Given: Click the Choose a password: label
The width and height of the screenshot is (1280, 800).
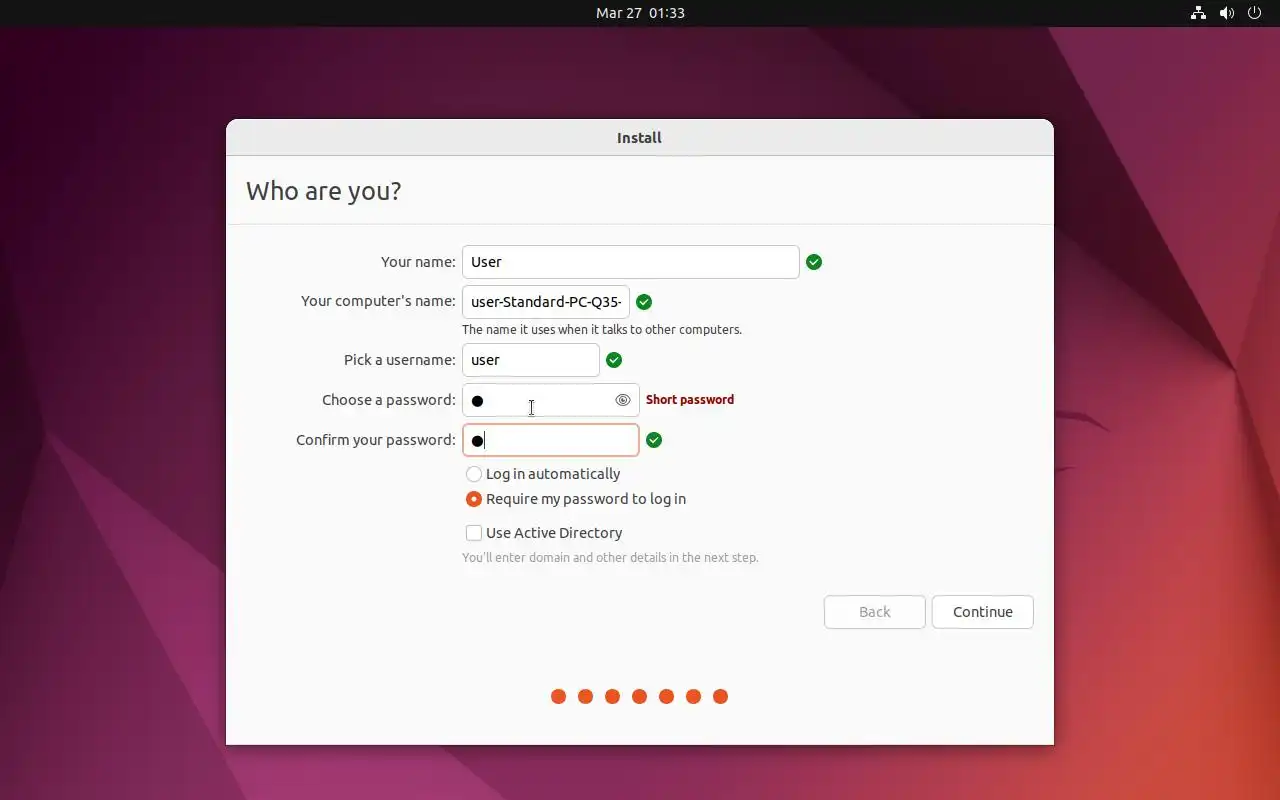Looking at the screenshot, I should pyautogui.click(x=389, y=400).
